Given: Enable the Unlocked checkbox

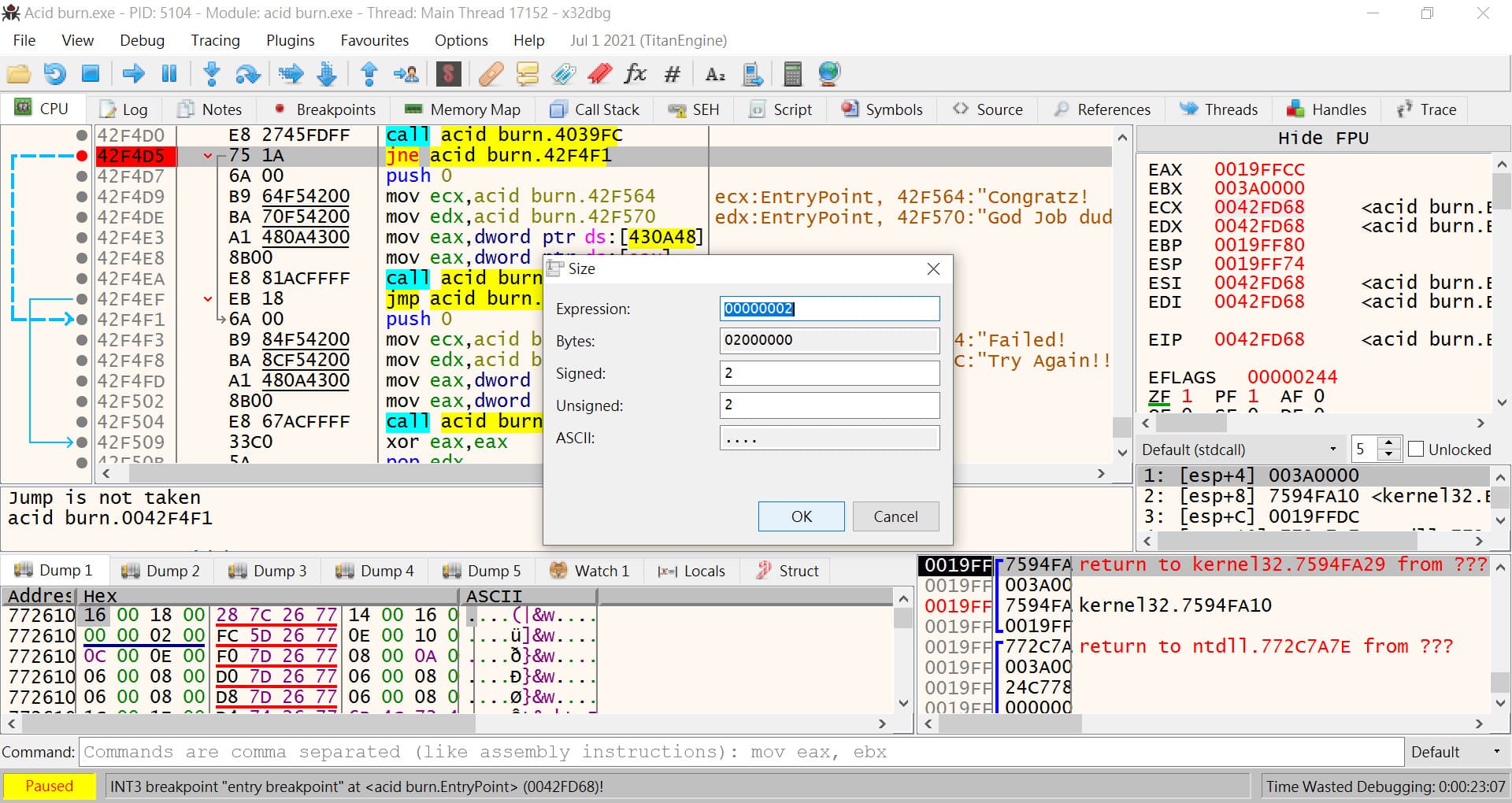Looking at the screenshot, I should pos(1416,450).
